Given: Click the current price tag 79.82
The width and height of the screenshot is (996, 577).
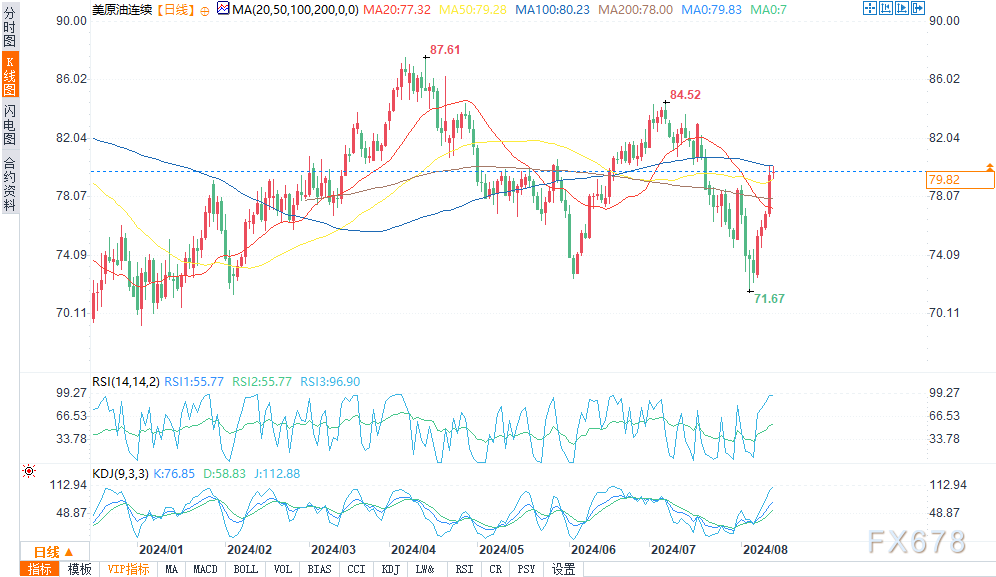Looking at the screenshot, I should (960, 180).
